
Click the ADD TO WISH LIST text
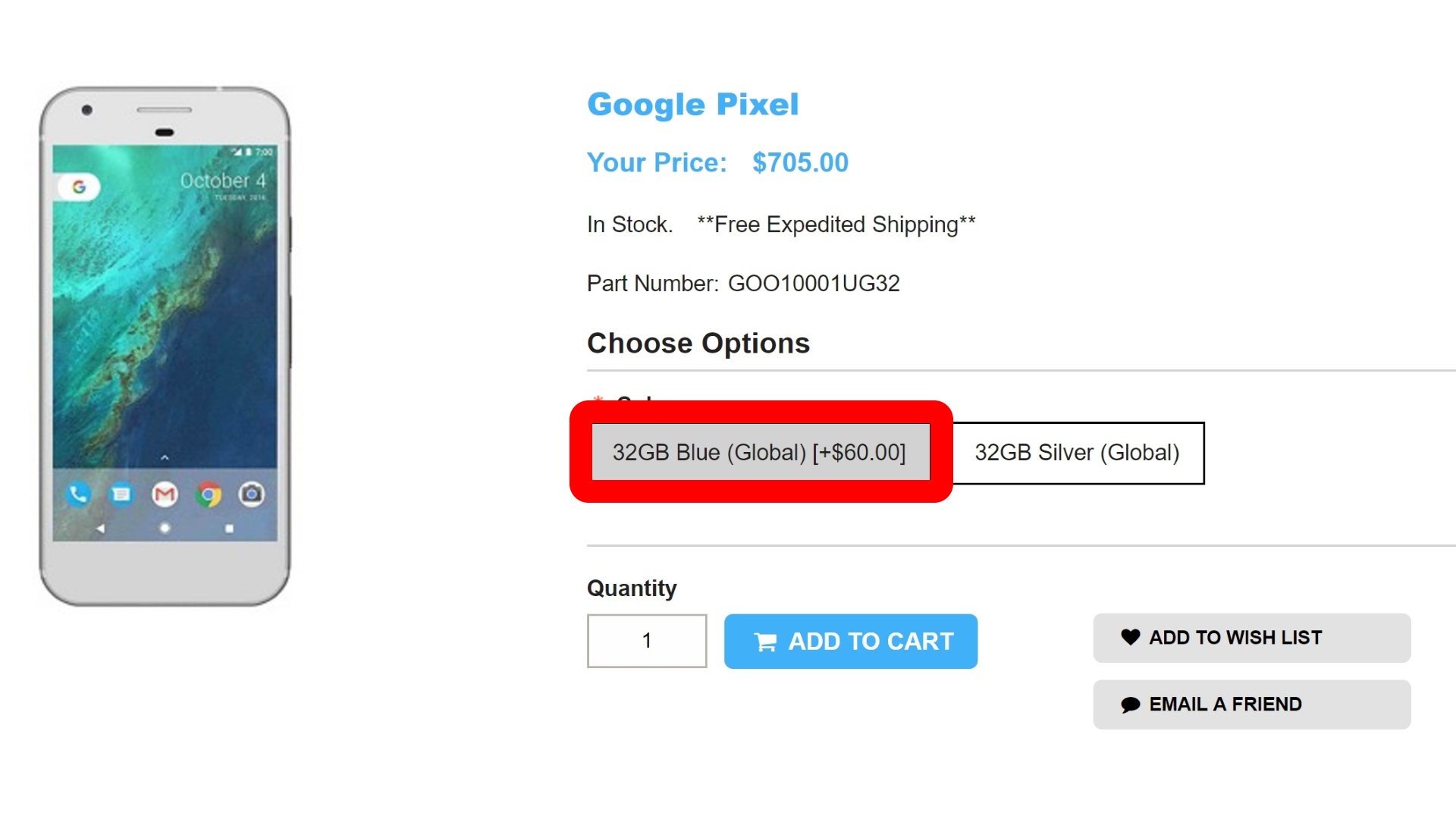1235,638
